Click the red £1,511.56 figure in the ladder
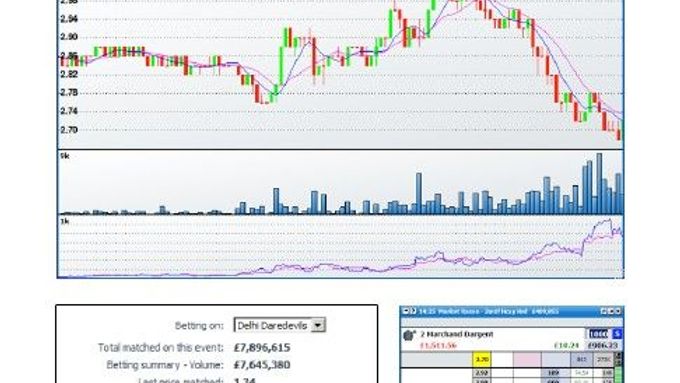The image size is (680, 383). click(x=438, y=346)
